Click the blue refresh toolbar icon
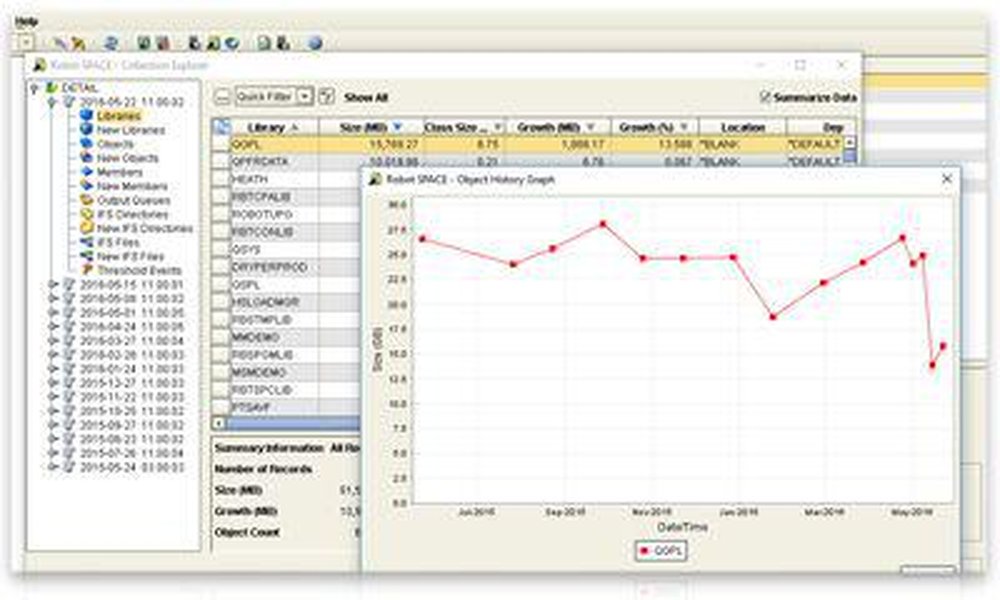Image resolution: width=1000 pixels, height=600 pixels. [111, 43]
